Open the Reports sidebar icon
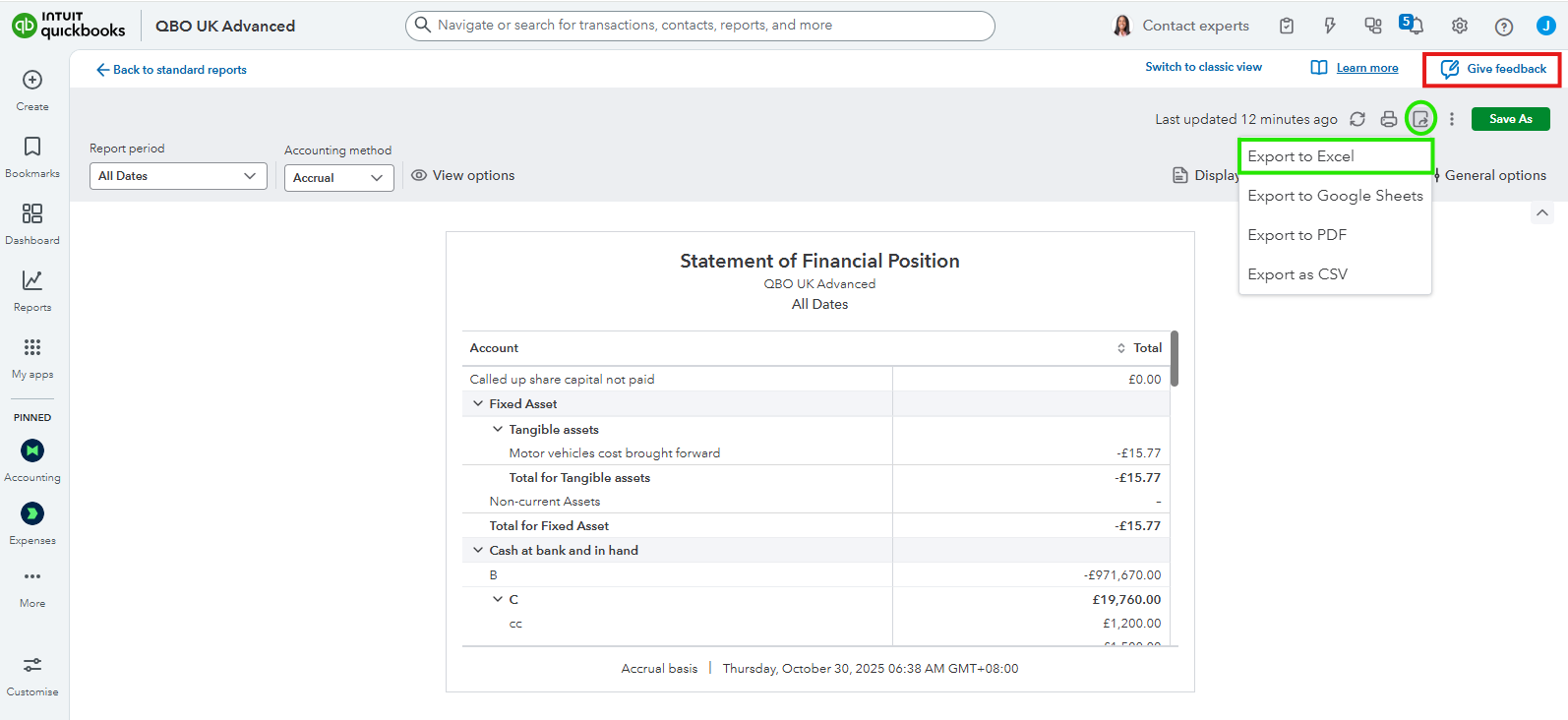 pos(32,290)
